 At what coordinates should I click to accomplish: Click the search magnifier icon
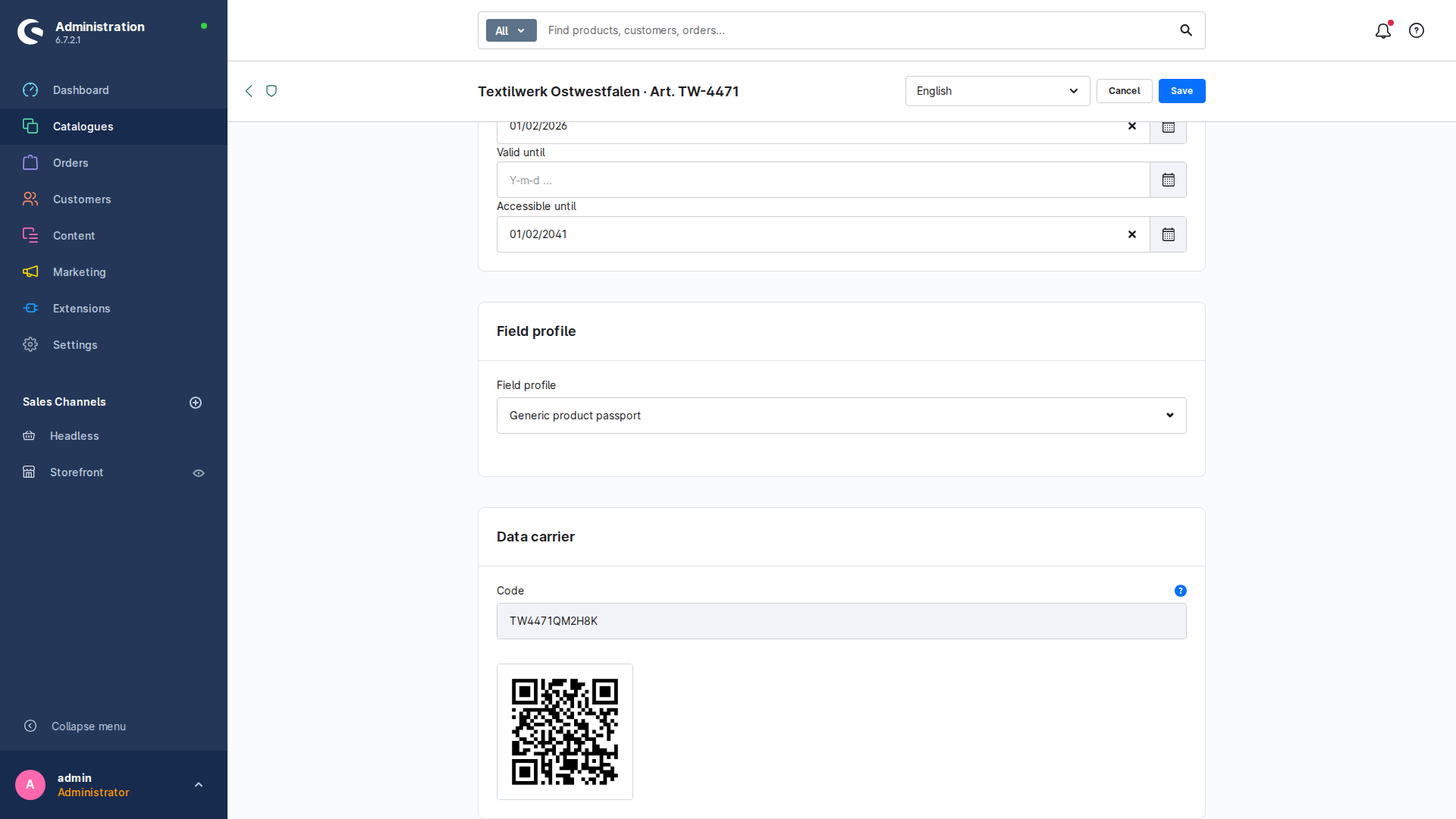[x=1186, y=30]
